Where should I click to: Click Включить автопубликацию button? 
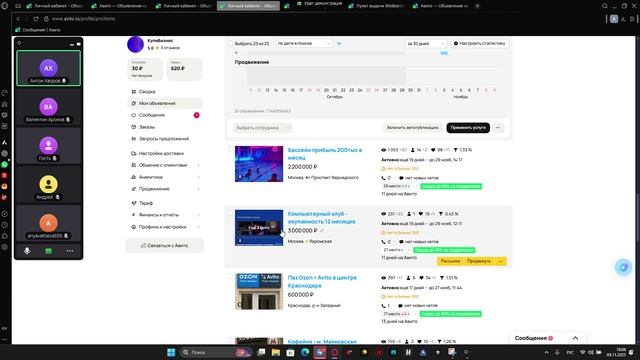tap(413, 128)
